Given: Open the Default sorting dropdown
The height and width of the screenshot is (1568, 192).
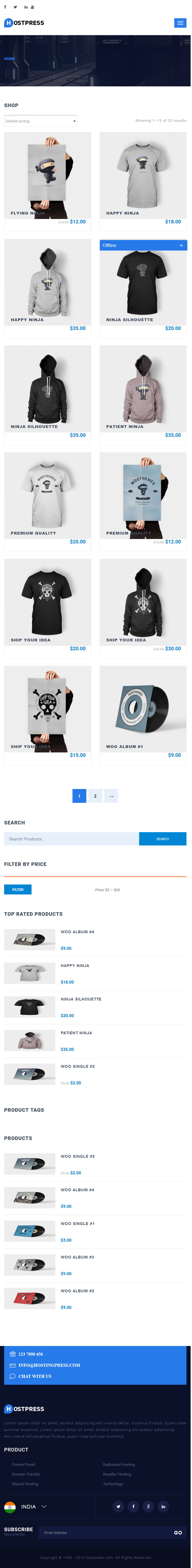Looking at the screenshot, I should (41, 120).
